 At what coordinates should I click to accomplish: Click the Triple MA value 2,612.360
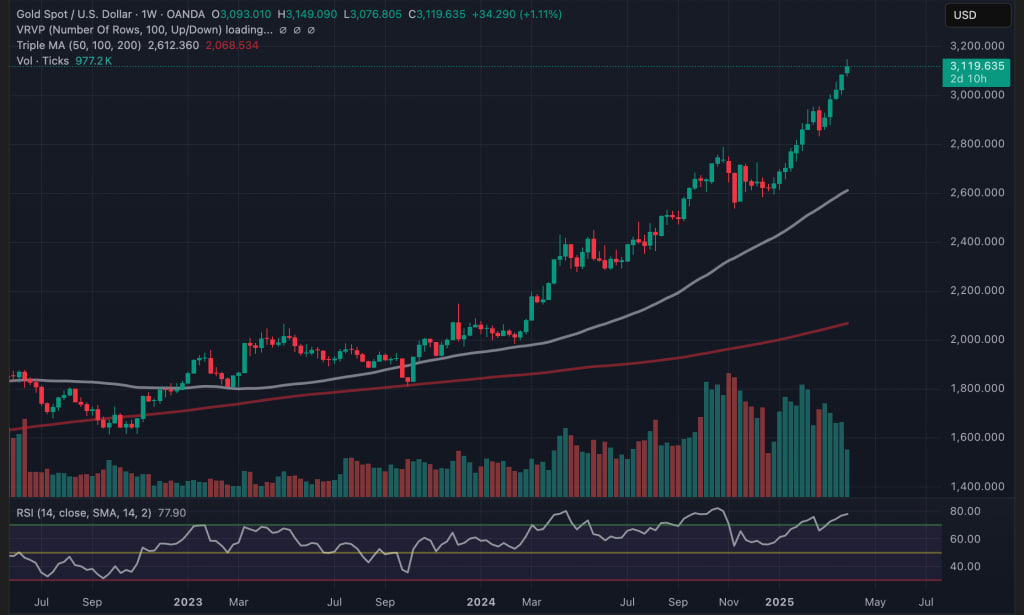[172, 44]
